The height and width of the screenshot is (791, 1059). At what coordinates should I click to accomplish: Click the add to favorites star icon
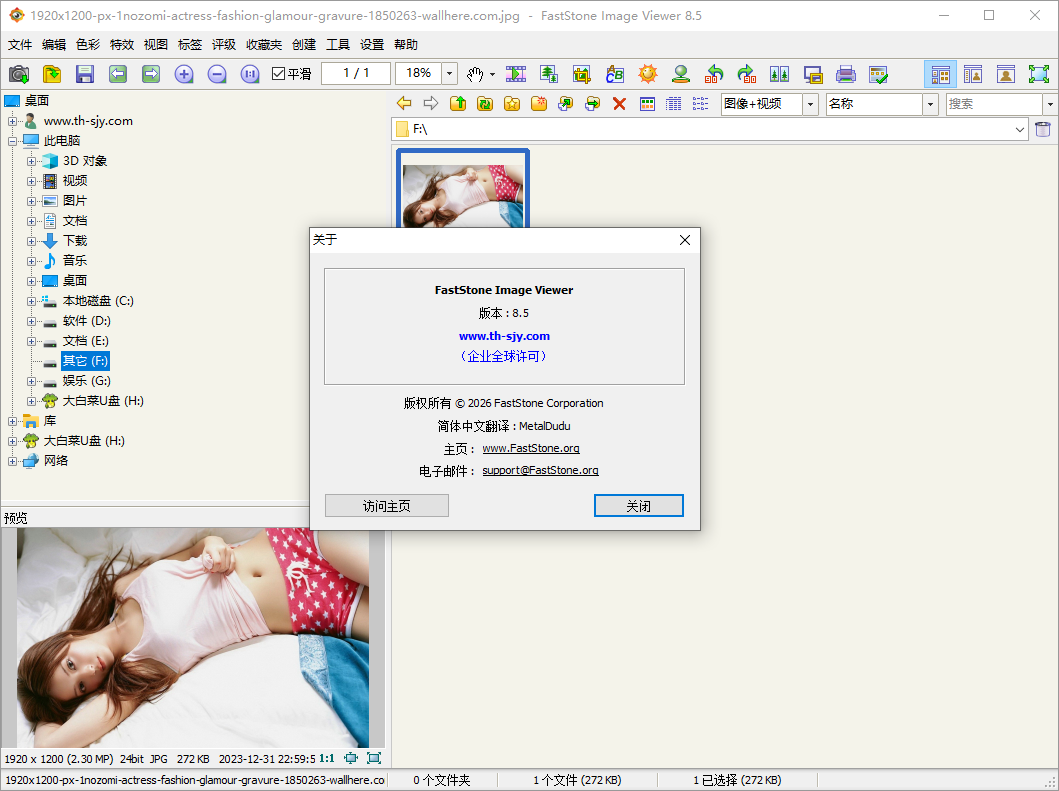point(512,103)
